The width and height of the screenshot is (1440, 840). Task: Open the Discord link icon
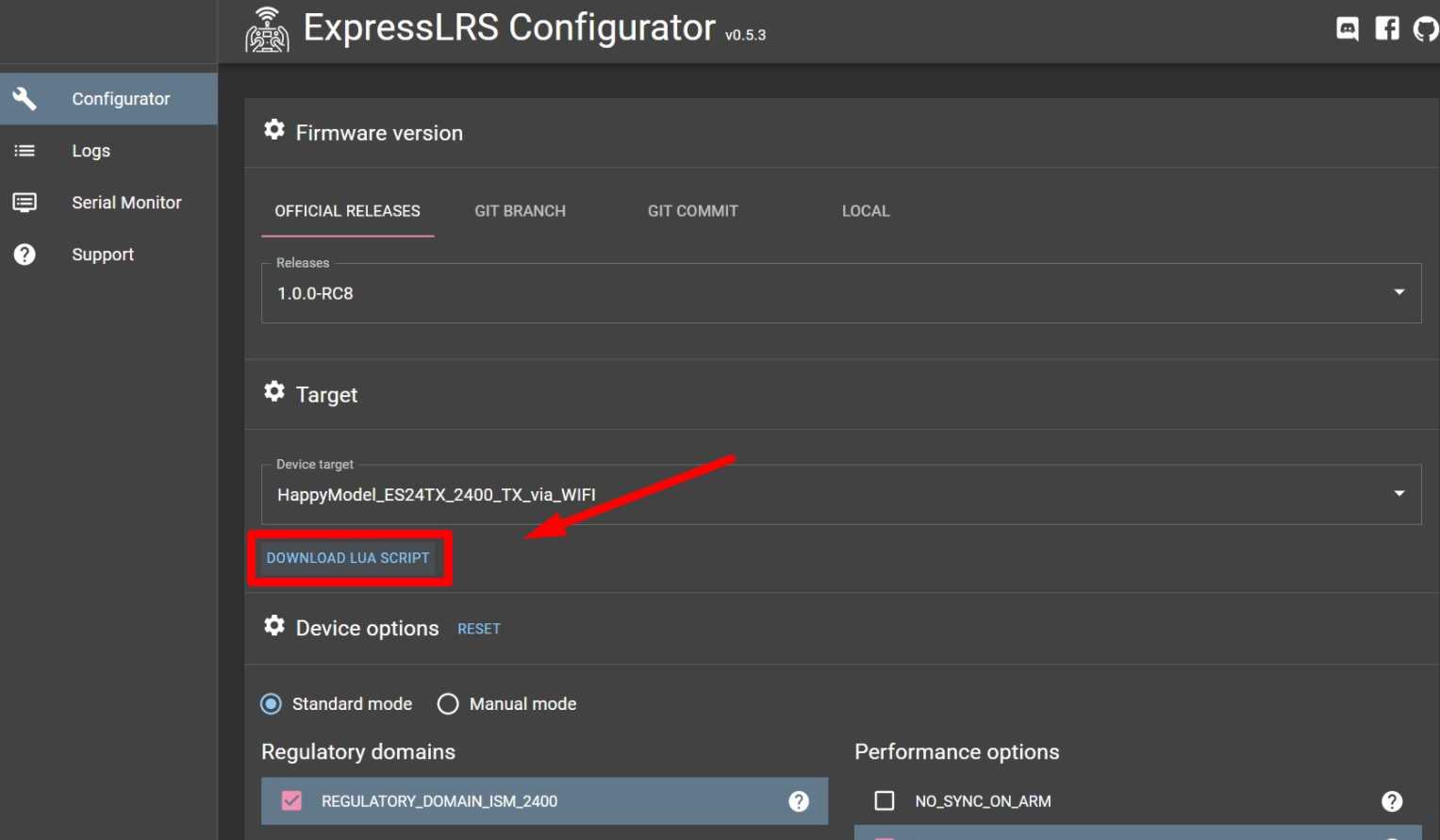1348,28
